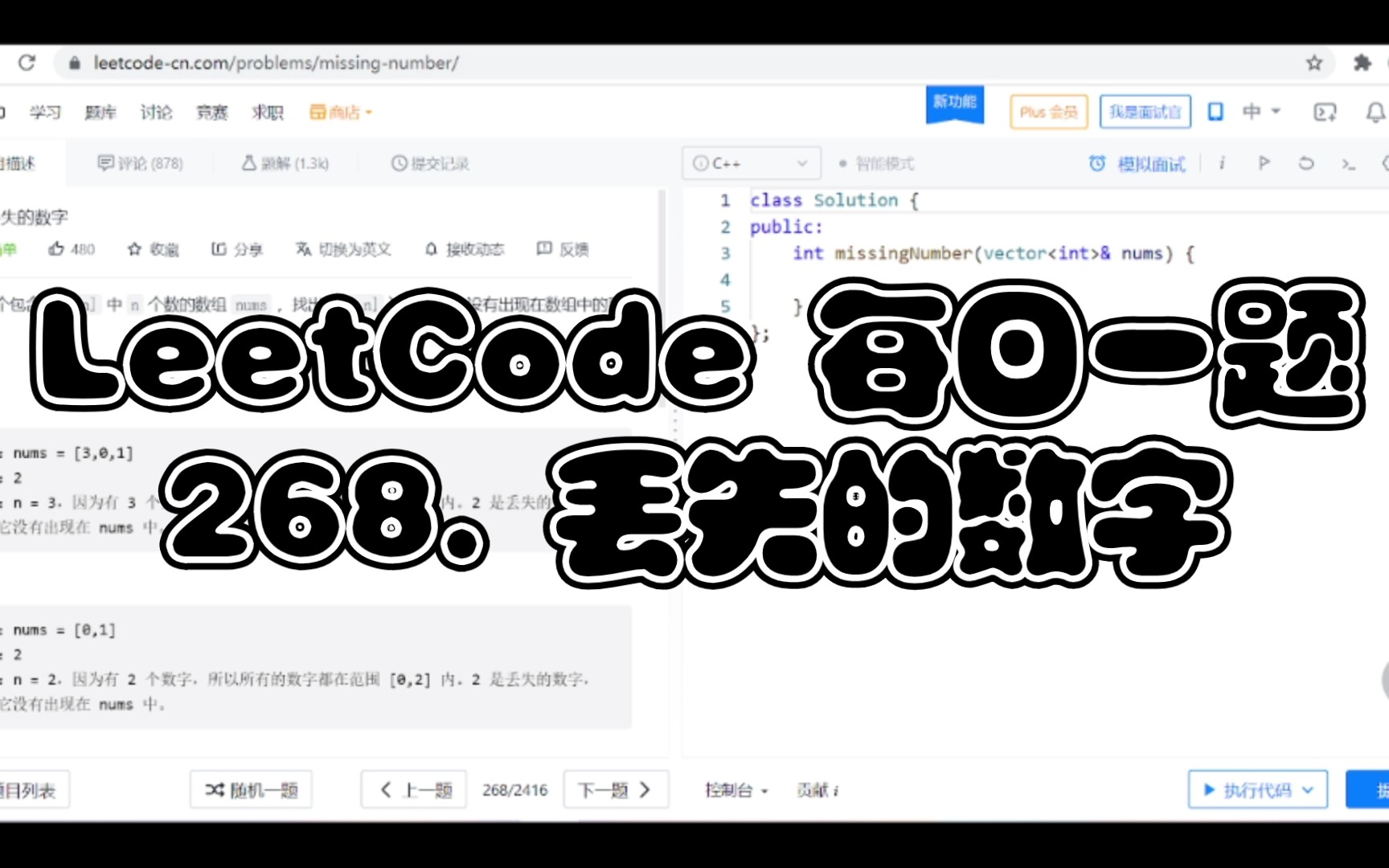Switch to the 题解 (1.3k) tab
The width and height of the screenshot is (1389, 868).
tap(285, 163)
